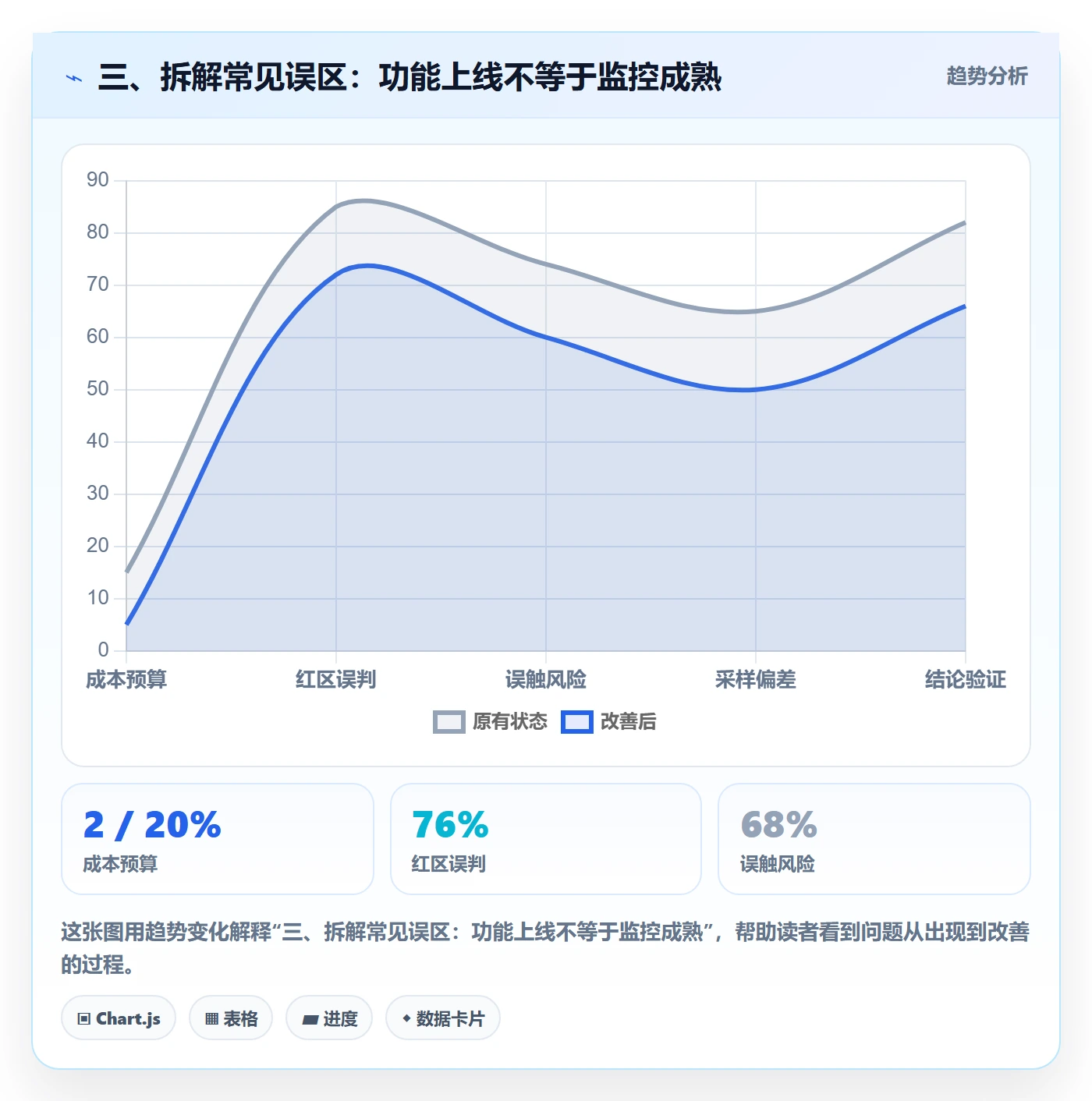Click the 误触风险 x-axis label
Screen dimensions: 1092x1101
(546, 680)
